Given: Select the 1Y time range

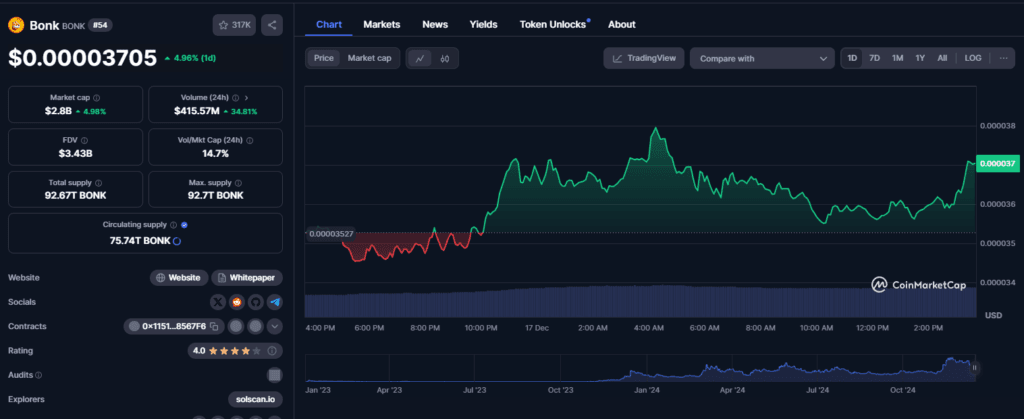Looking at the screenshot, I should (920, 58).
